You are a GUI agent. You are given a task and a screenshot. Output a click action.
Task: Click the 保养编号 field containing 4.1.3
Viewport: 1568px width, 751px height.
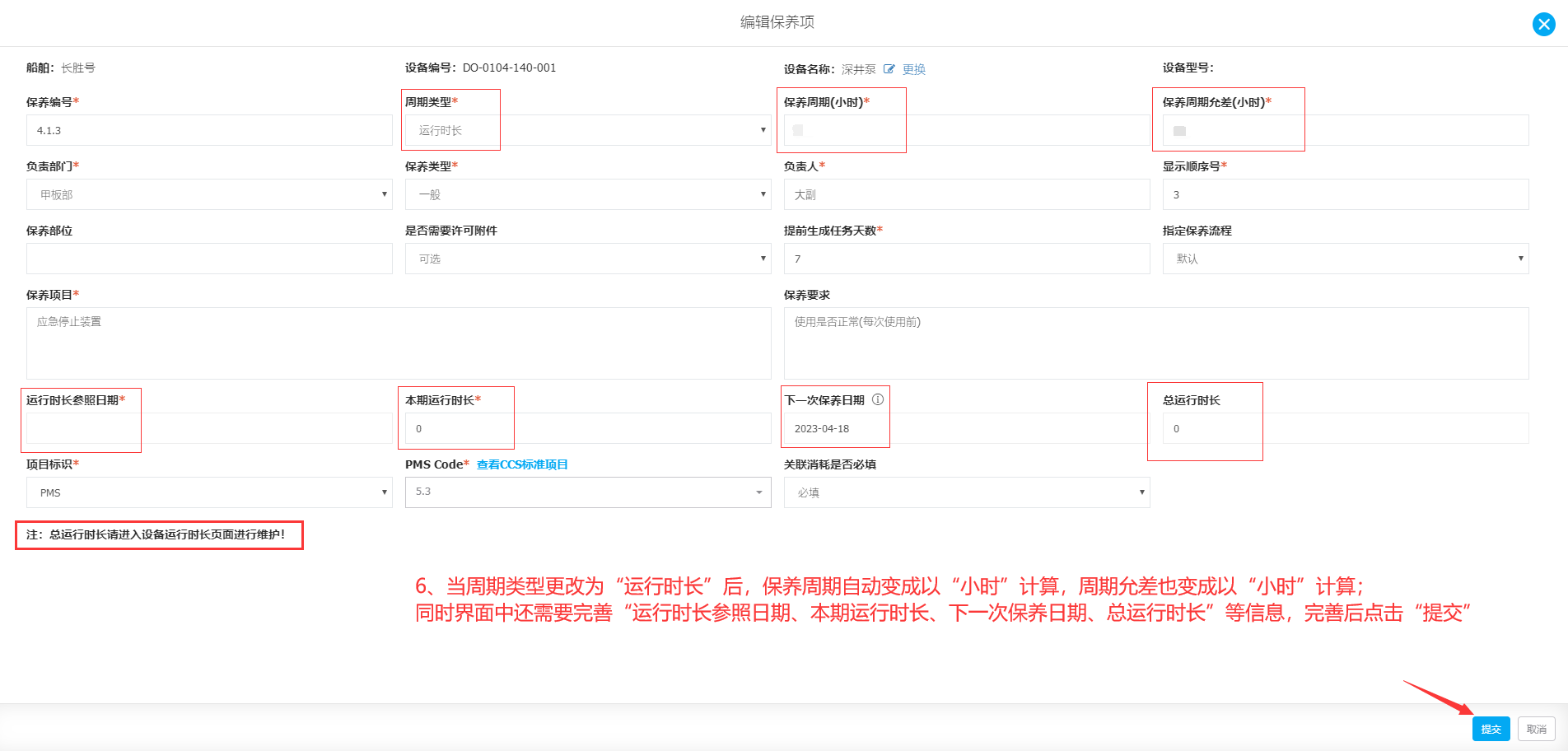209,130
